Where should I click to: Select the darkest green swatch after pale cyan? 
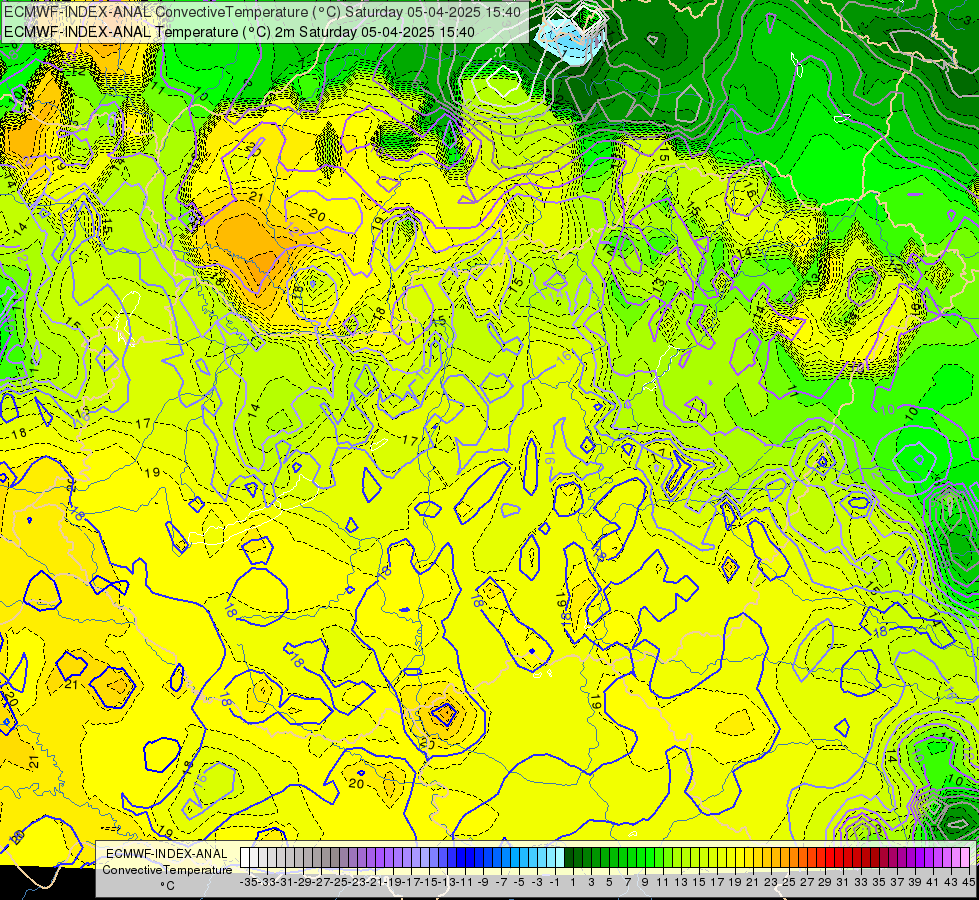point(569,858)
